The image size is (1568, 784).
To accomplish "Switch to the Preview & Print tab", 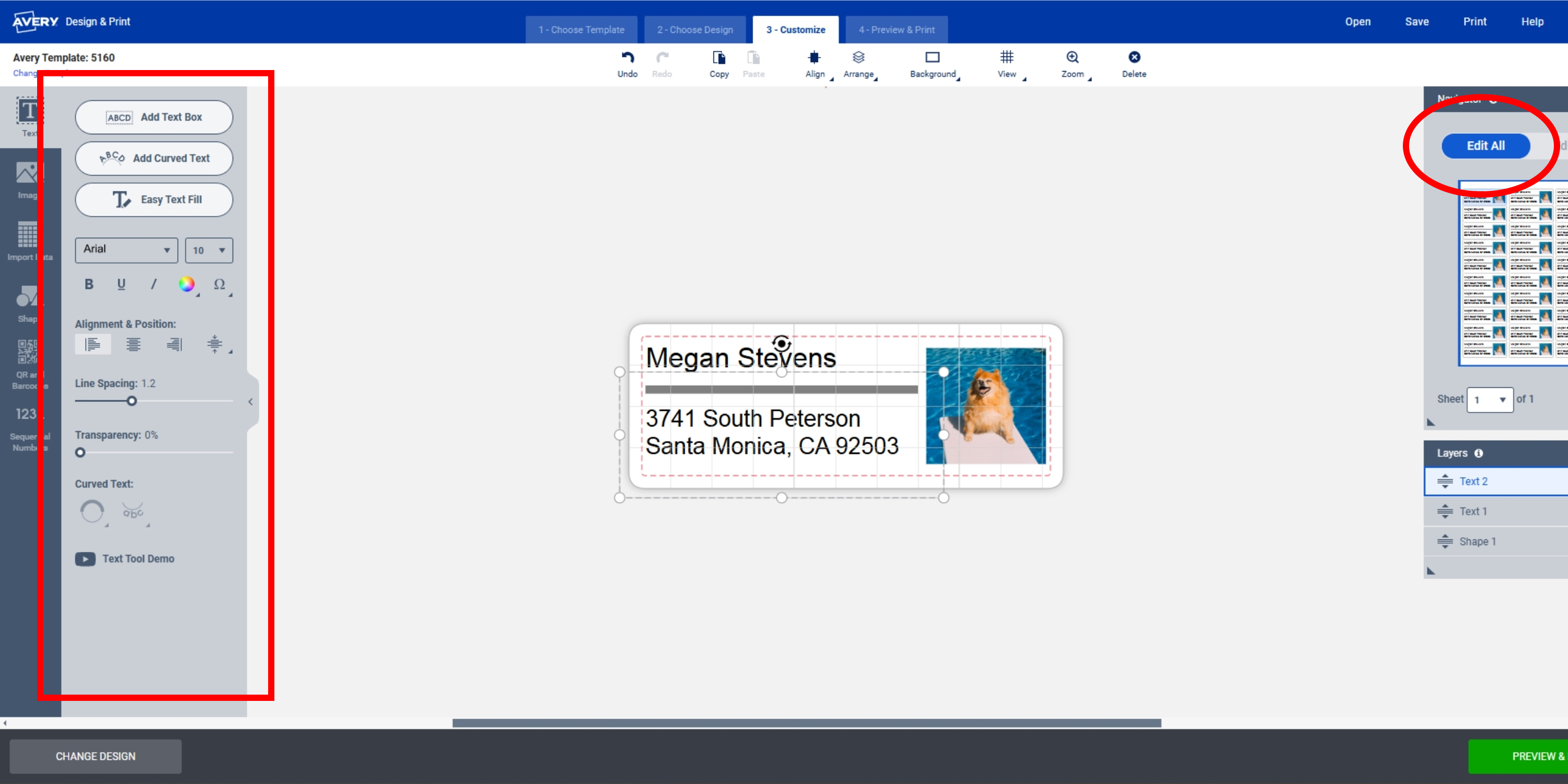I will (895, 29).
